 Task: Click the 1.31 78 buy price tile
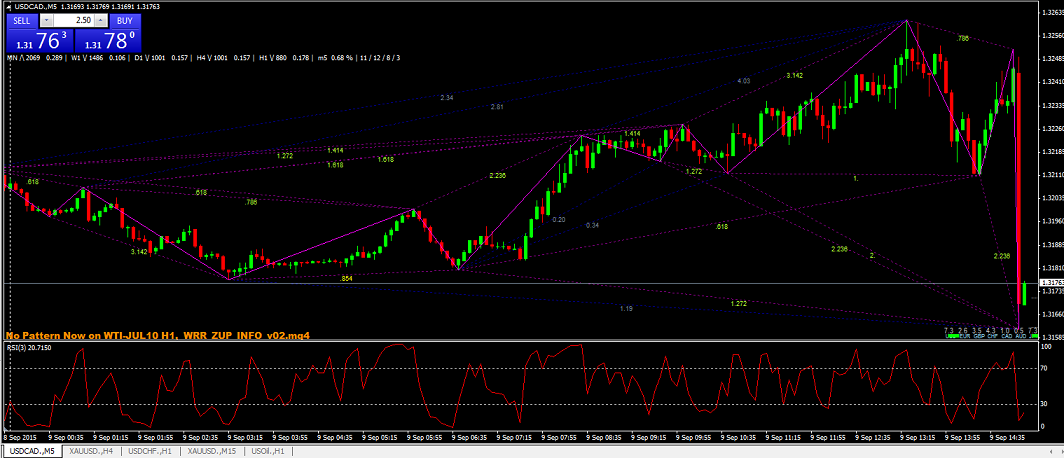pos(107,41)
